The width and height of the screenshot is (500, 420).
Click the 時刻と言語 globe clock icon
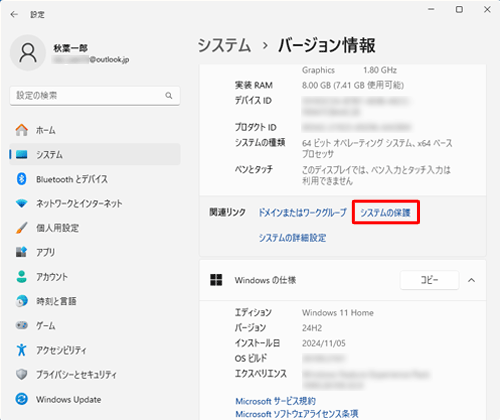pos(22,301)
